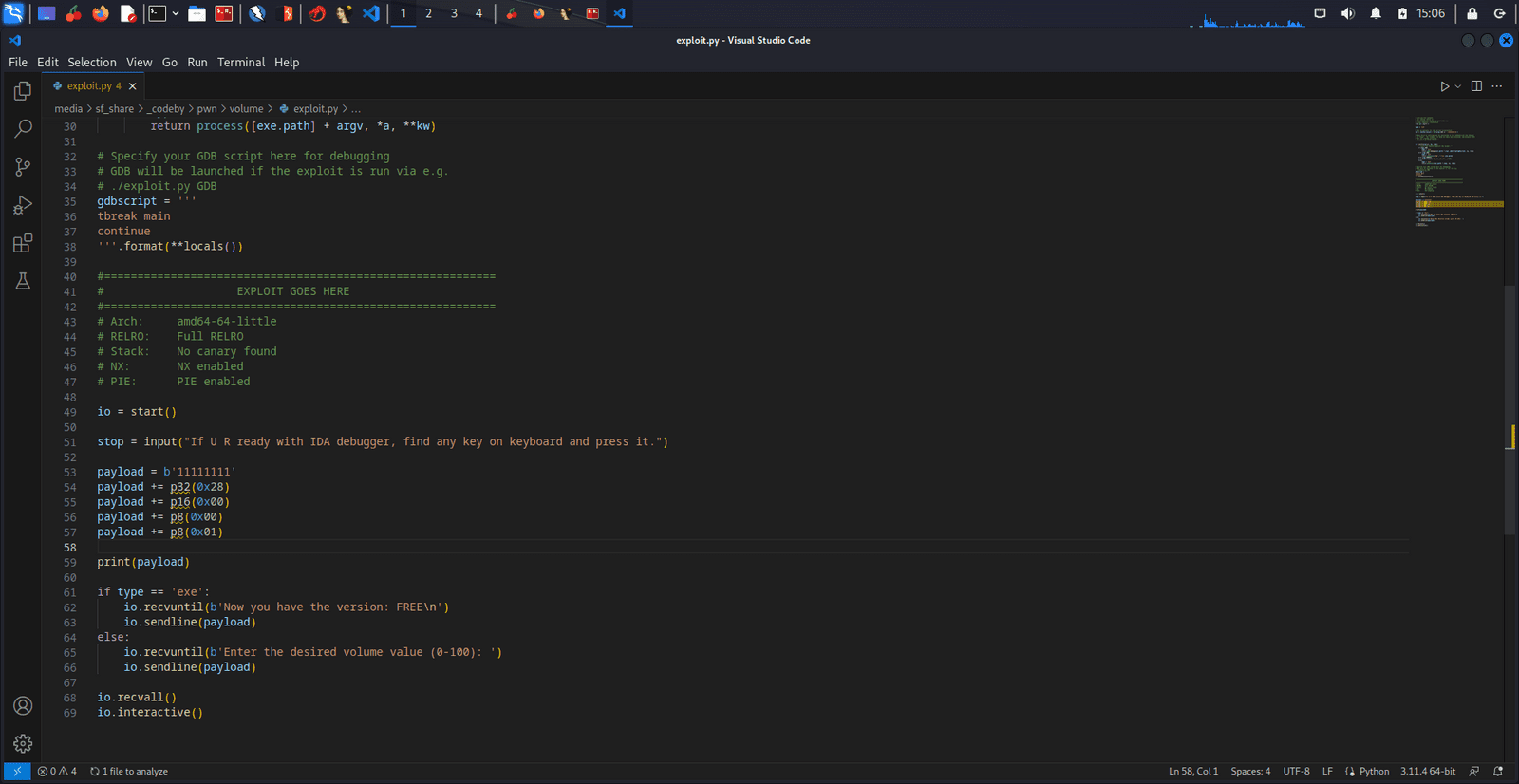Screen dimensions: 1519x784
Task: Open the editor More Actions menu
Action: [x=1497, y=86]
